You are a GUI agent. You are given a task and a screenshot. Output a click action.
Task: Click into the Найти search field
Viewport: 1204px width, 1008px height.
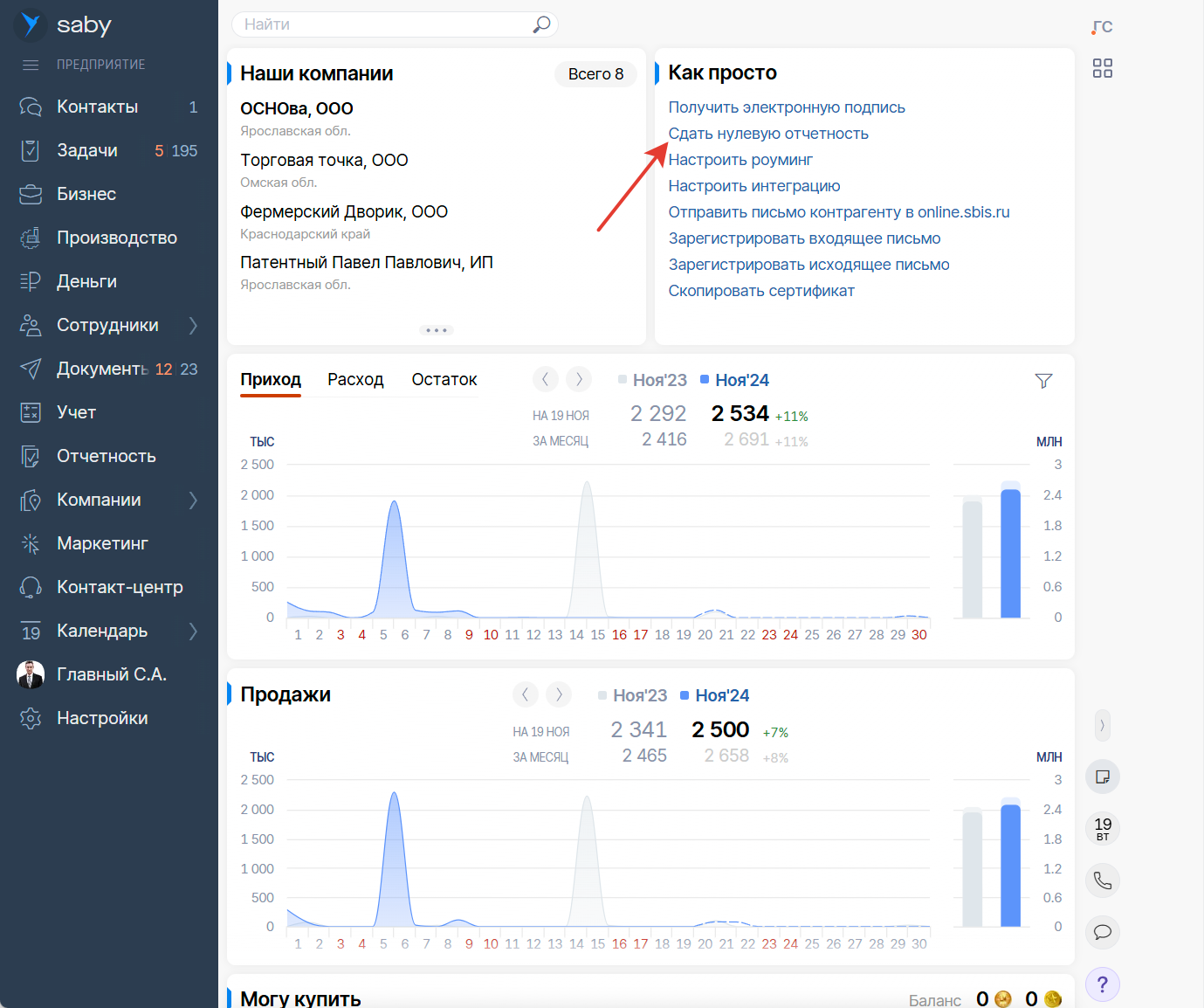[x=384, y=24]
